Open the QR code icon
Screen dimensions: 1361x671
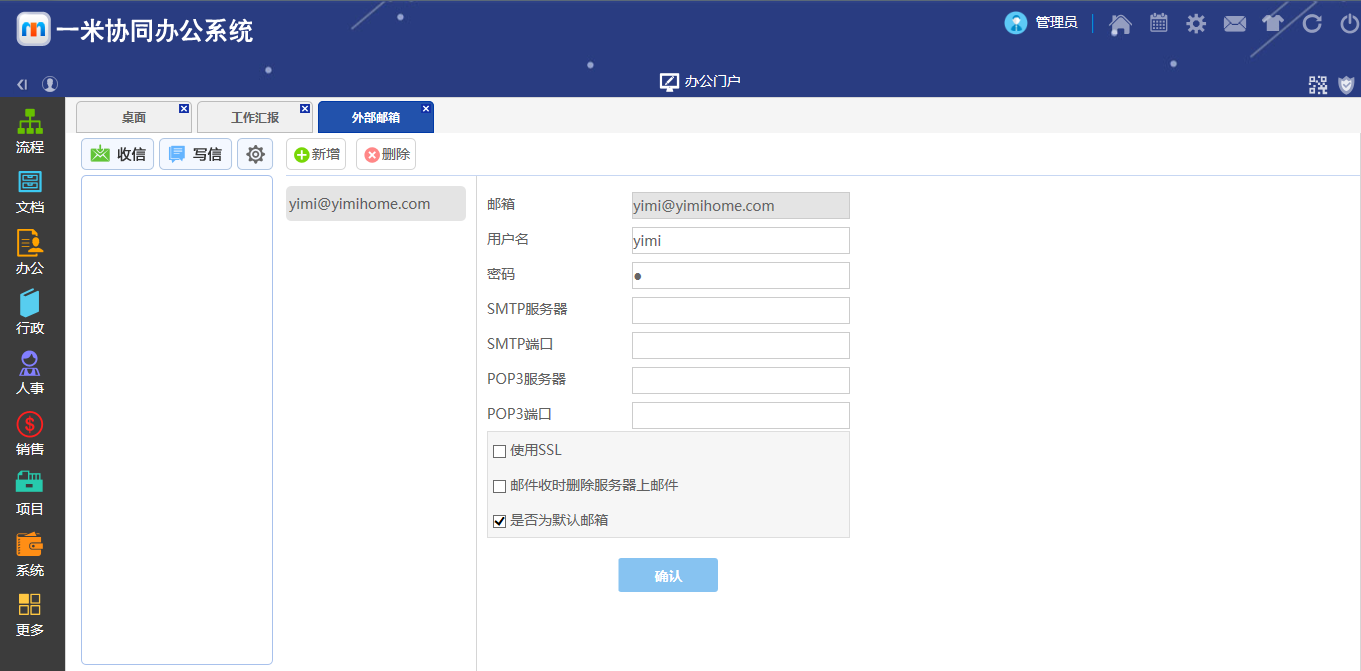click(1318, 85)
